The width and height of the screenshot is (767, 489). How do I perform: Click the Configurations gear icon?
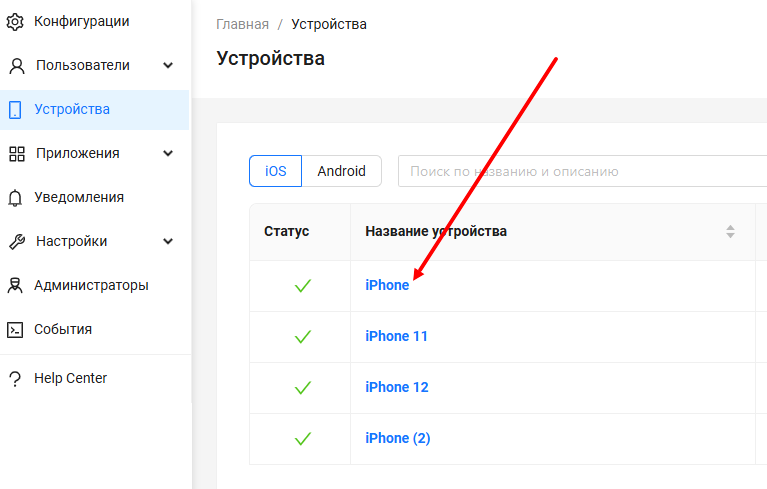(x=15, y=21)
